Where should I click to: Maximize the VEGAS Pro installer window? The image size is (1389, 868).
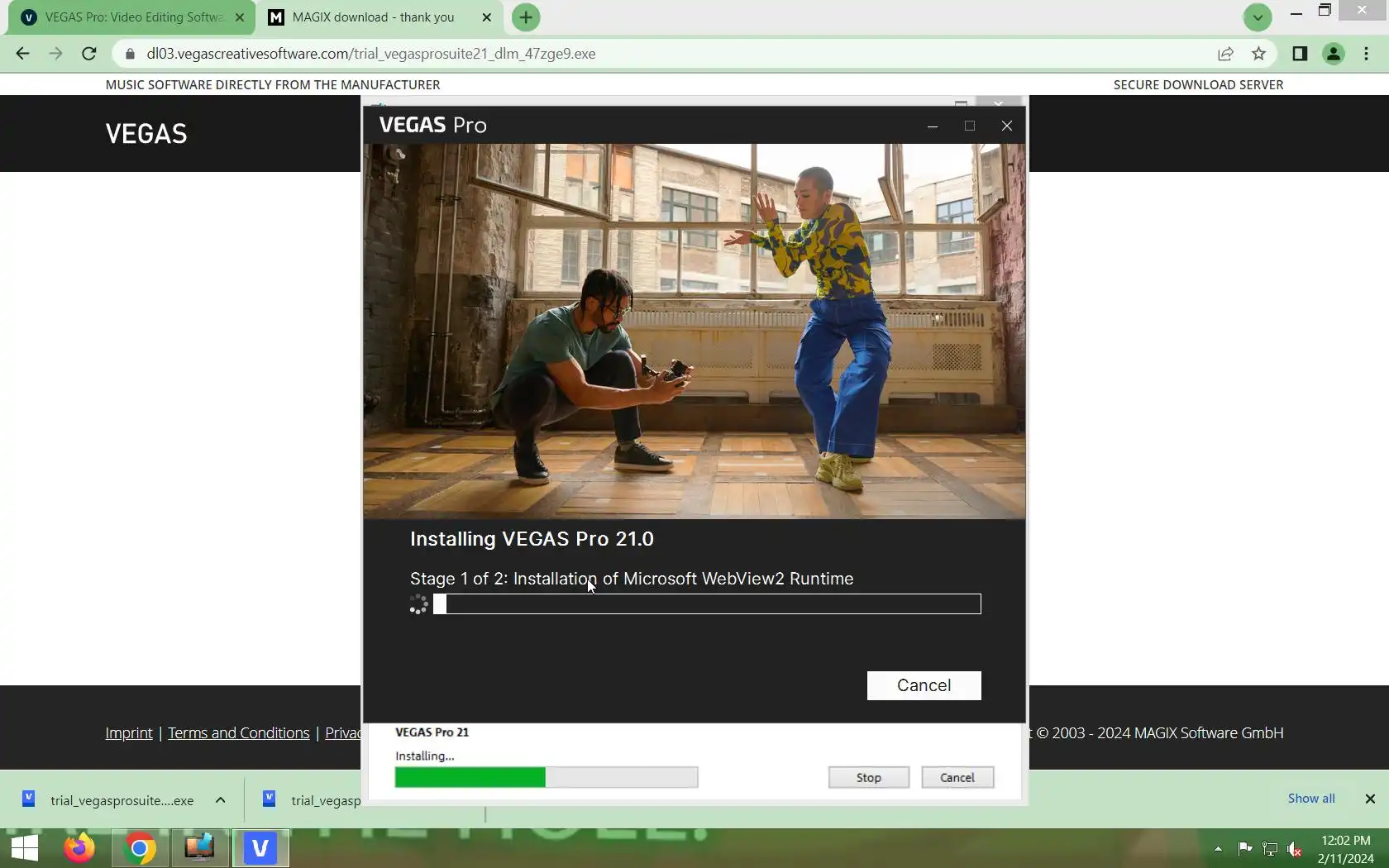pyautogui.click(x=970, y=126)
